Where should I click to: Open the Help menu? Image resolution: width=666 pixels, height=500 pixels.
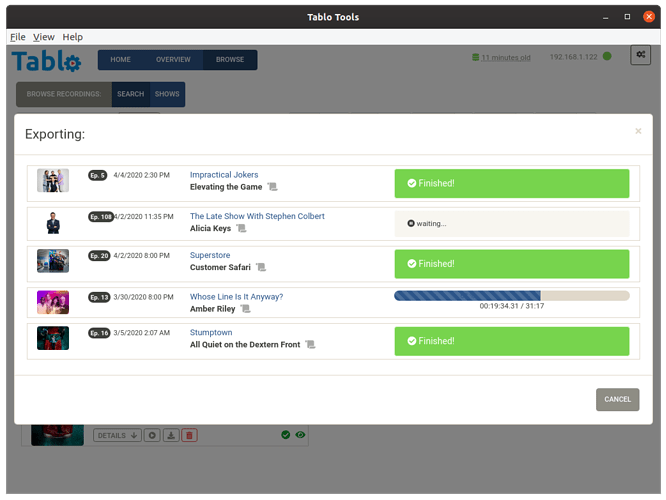coord(73,37)
